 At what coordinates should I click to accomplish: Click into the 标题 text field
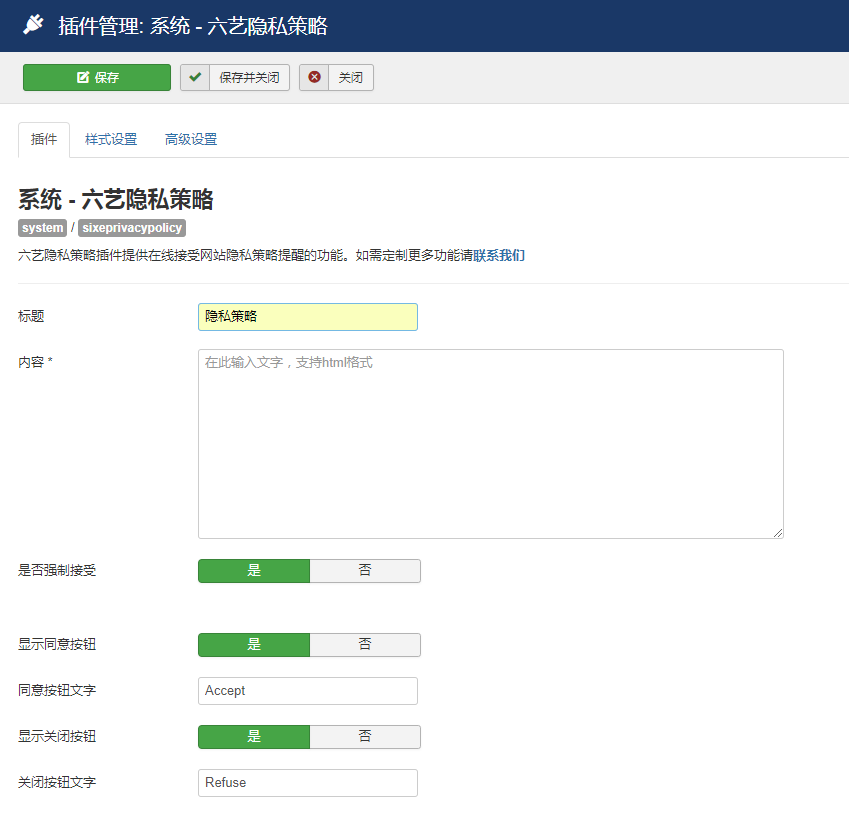[308, 316]
